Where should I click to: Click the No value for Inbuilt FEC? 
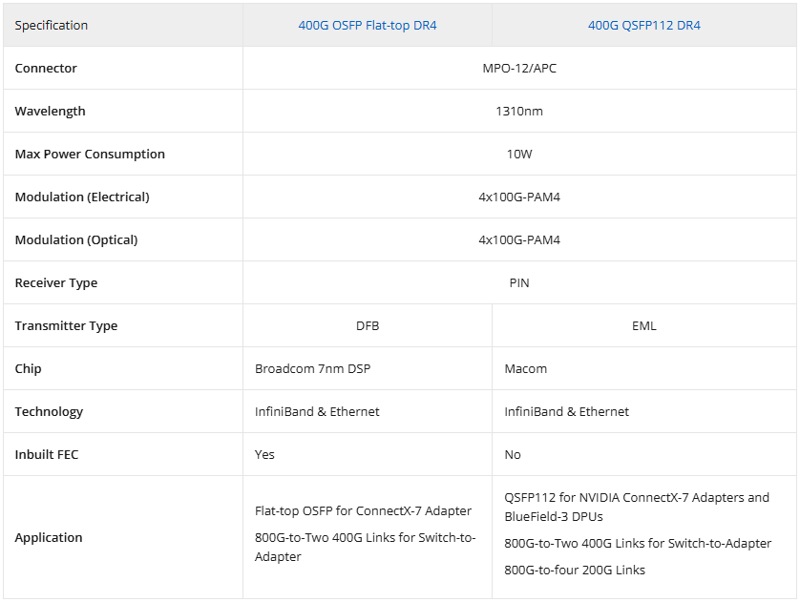tap(513, 455)
